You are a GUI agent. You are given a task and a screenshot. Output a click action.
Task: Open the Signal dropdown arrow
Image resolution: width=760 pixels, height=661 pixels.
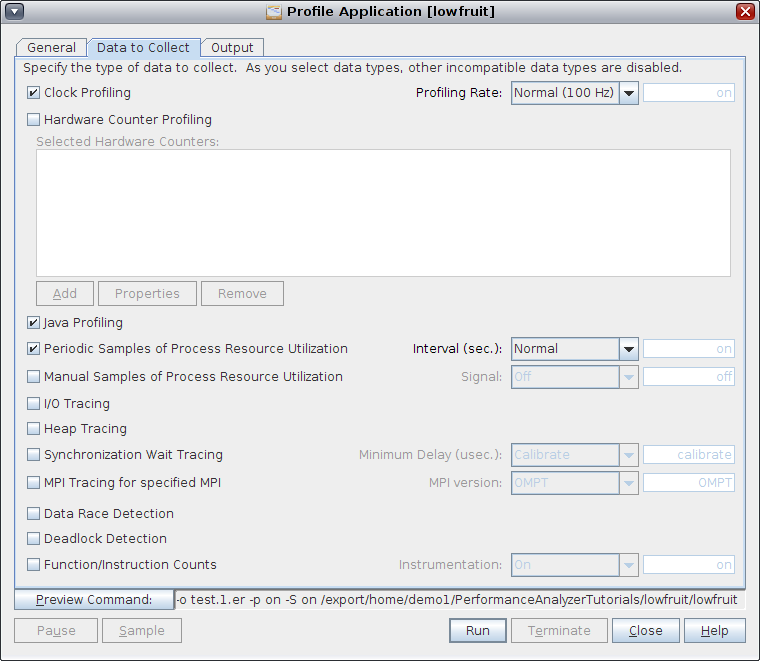pos(629,377)
